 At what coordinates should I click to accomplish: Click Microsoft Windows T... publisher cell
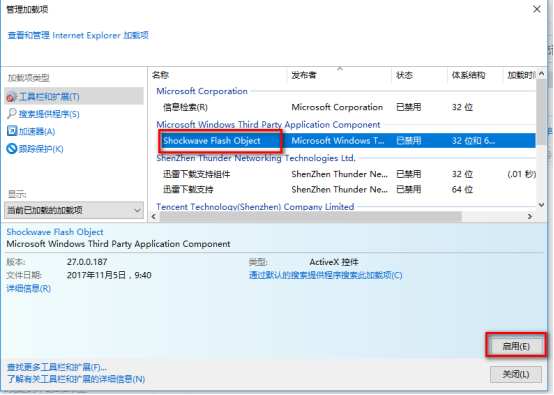pos(338,141)
